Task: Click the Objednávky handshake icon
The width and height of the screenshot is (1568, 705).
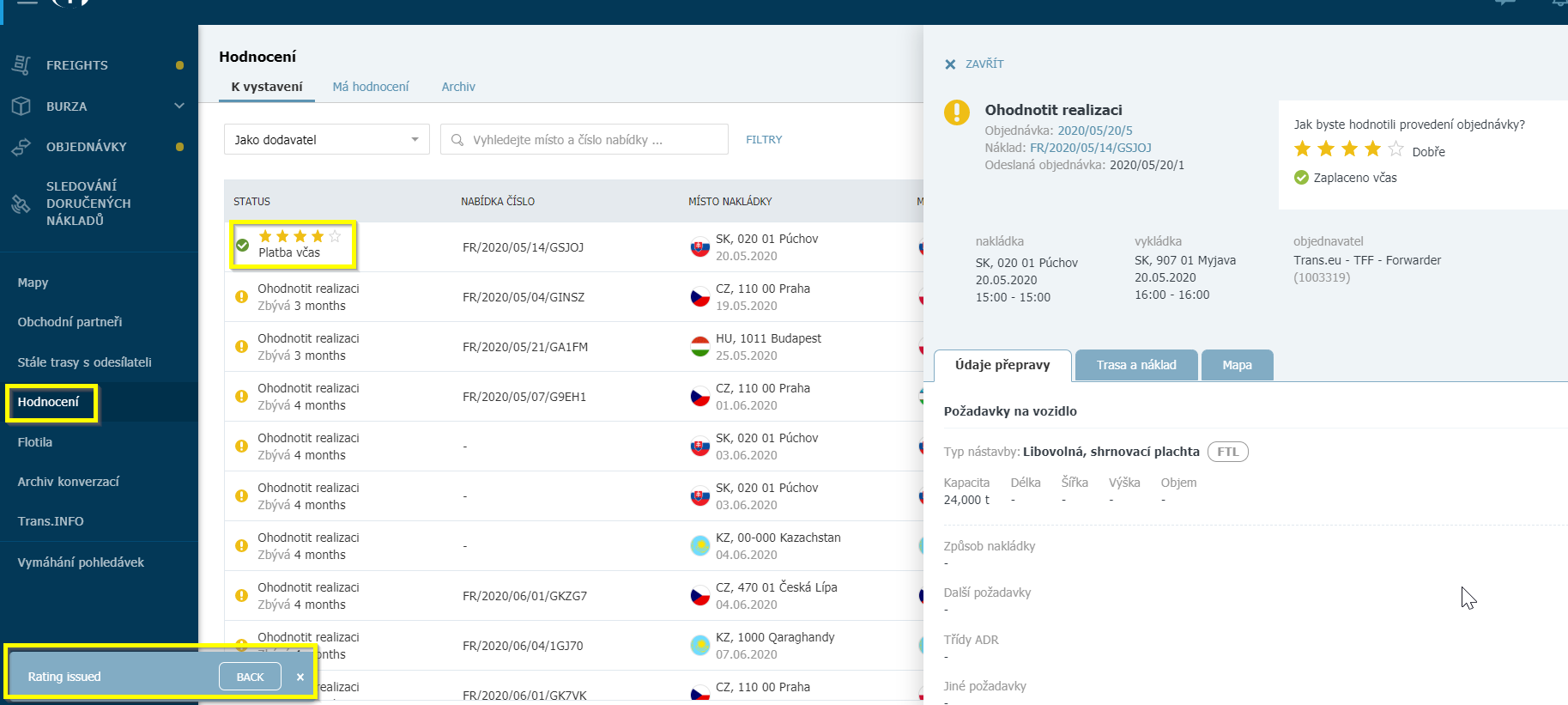Action: click(21, 147)
